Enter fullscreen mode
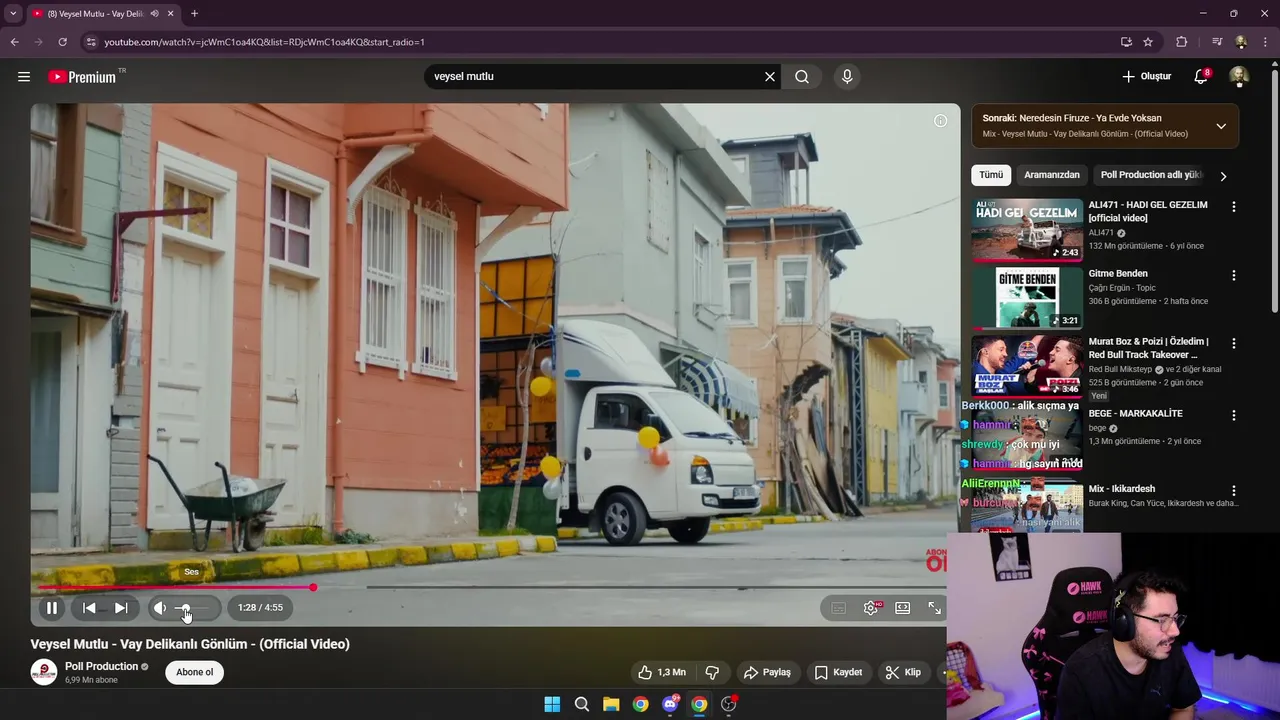 (x=934, y=607)
